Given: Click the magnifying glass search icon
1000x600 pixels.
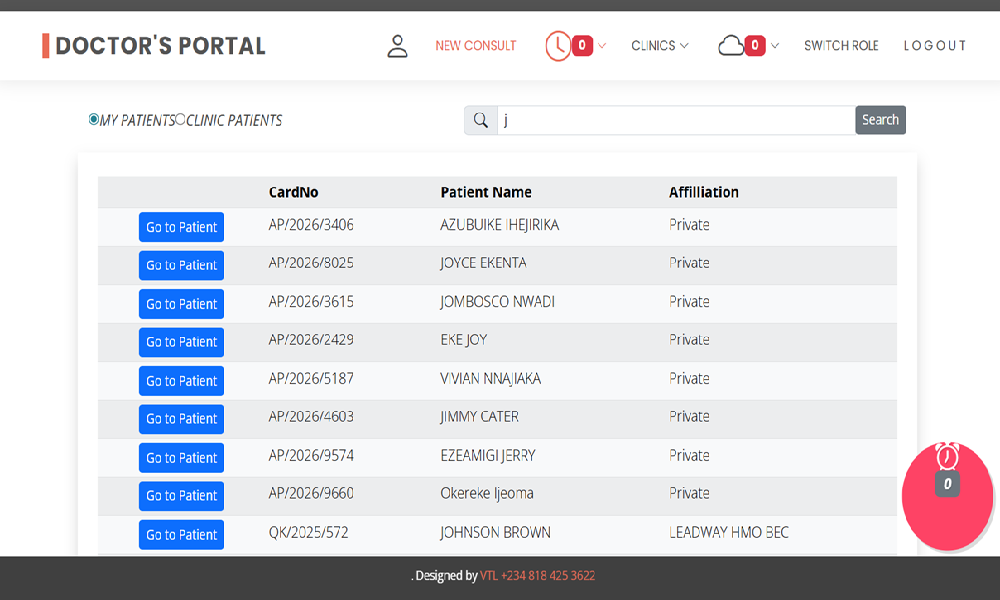Looking at the screenshot, I should [x=481, y=120].
